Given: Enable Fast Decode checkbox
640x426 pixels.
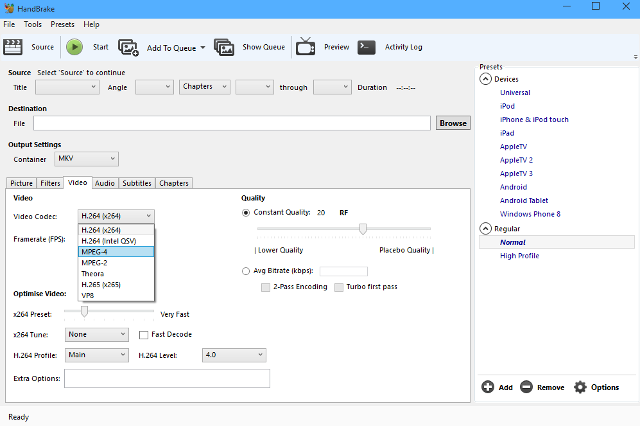Looking at the screenshot, I should tap(143, 335).
